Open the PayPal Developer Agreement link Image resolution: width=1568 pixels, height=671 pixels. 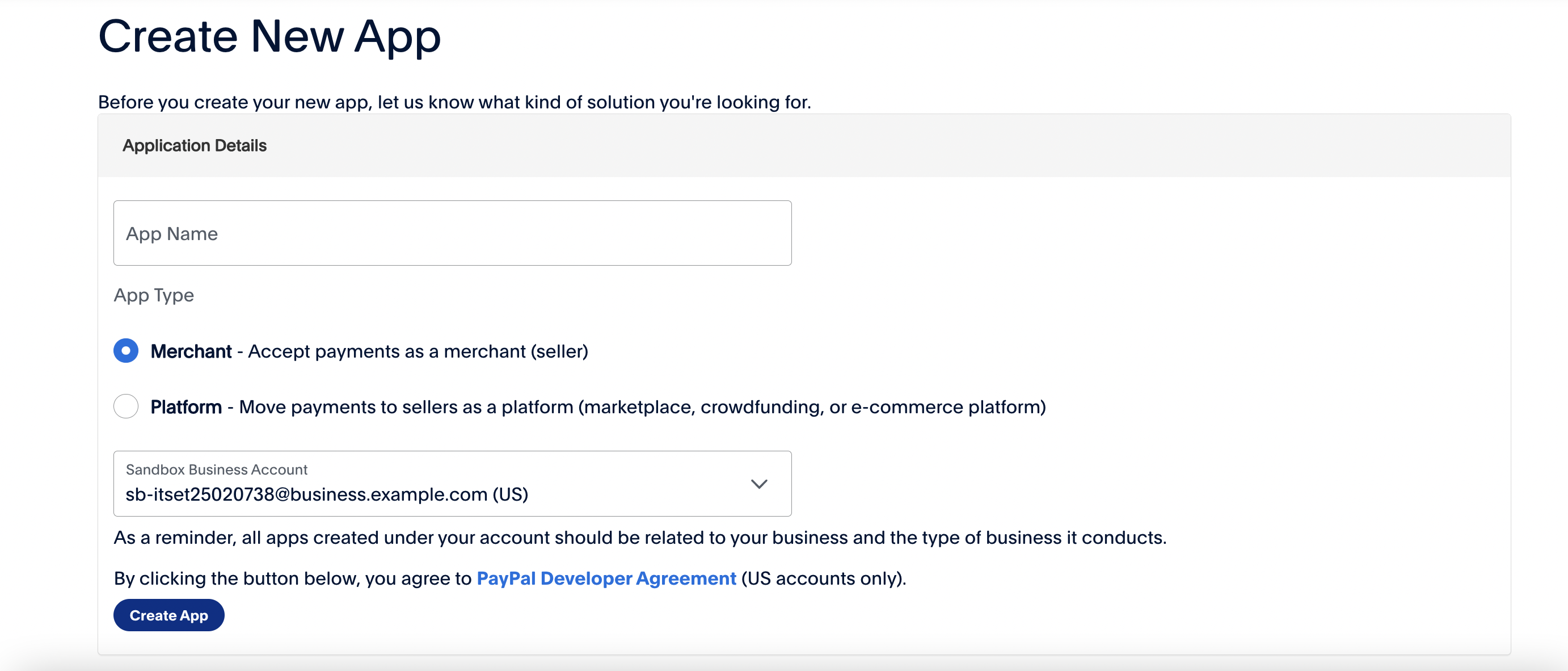click(606, 578)
